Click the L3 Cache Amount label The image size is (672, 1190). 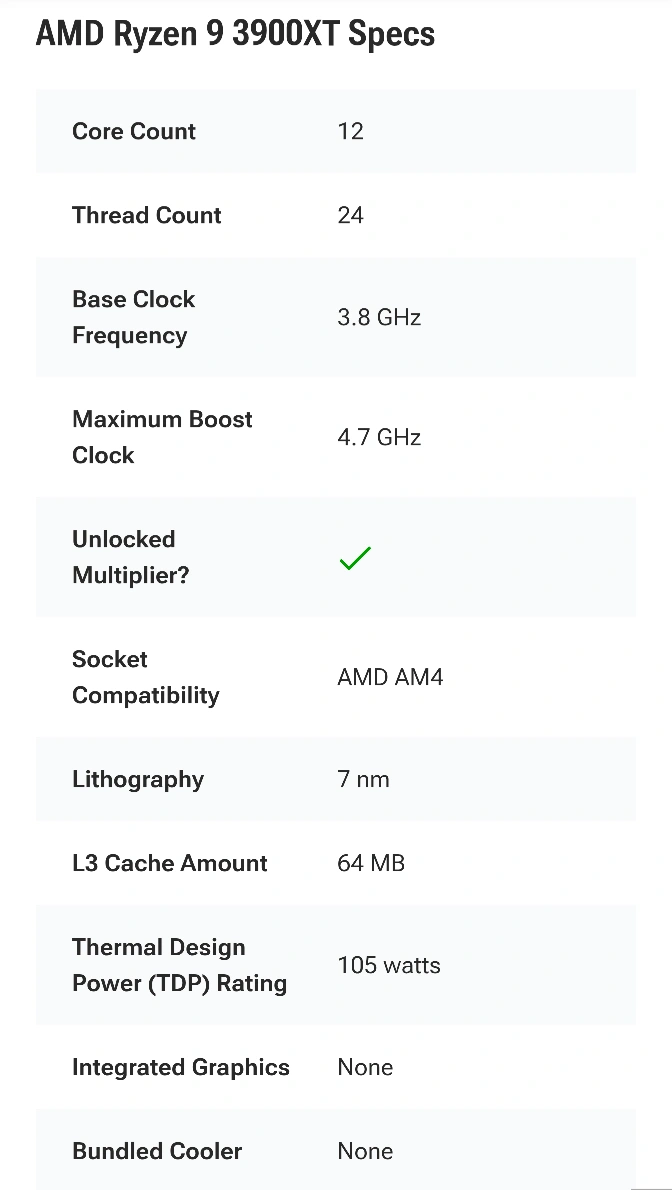pos(170,864)
